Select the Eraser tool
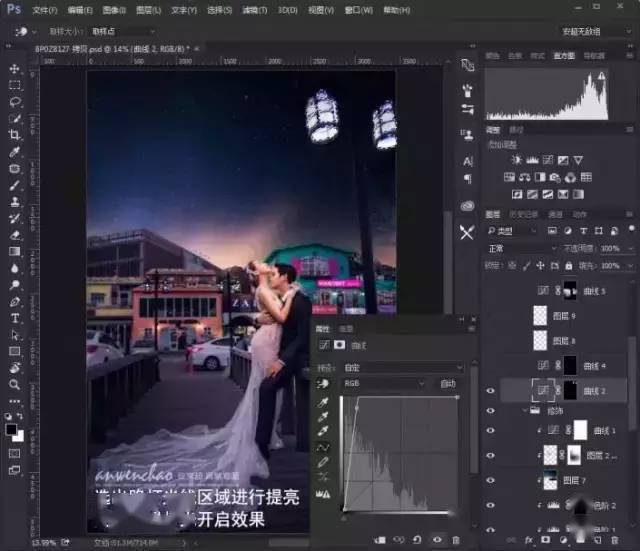 14,235
